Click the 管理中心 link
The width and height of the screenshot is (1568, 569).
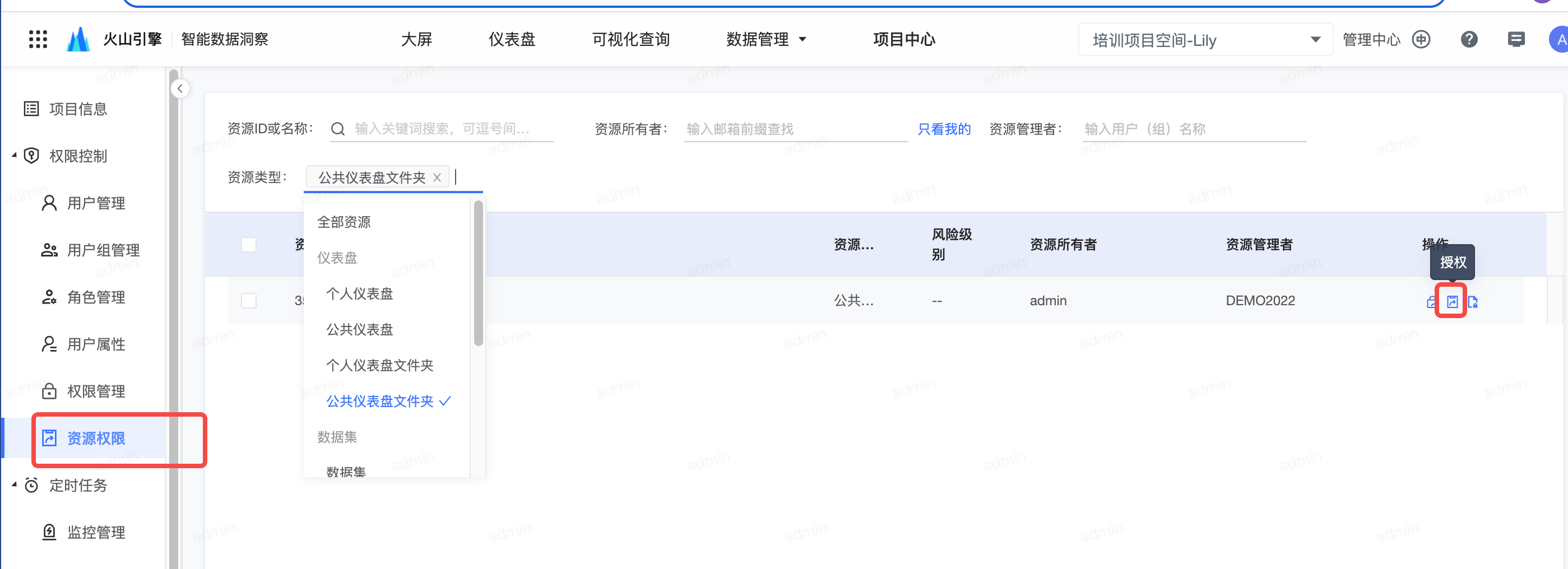[x=1370, y=40]
